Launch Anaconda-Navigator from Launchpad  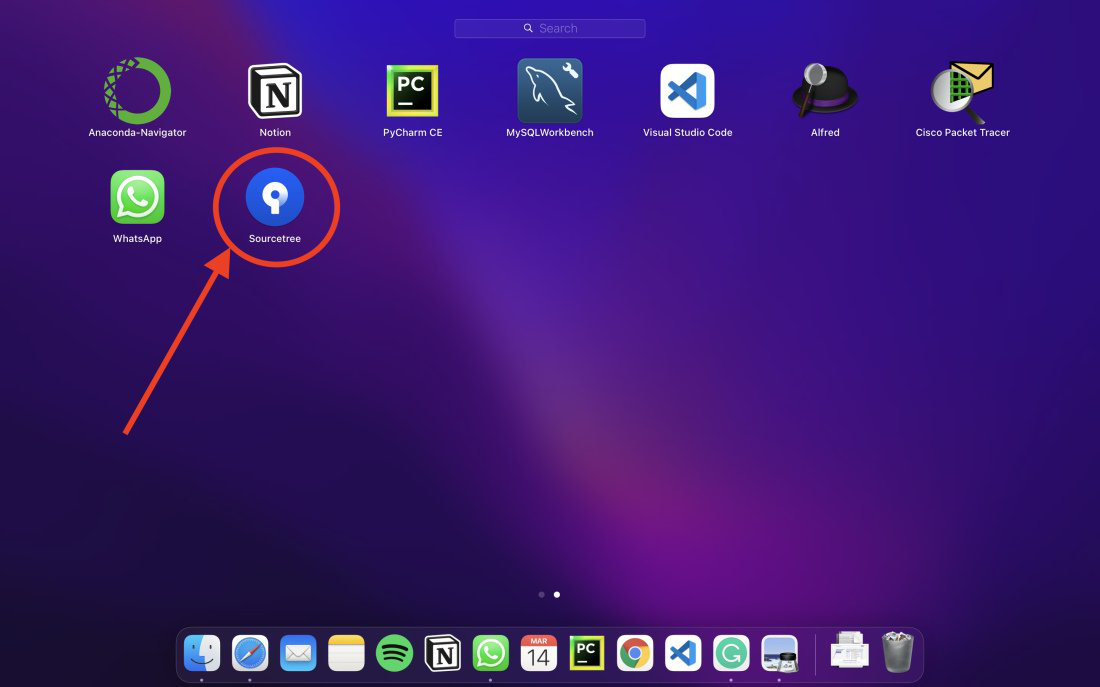[138, 91]
